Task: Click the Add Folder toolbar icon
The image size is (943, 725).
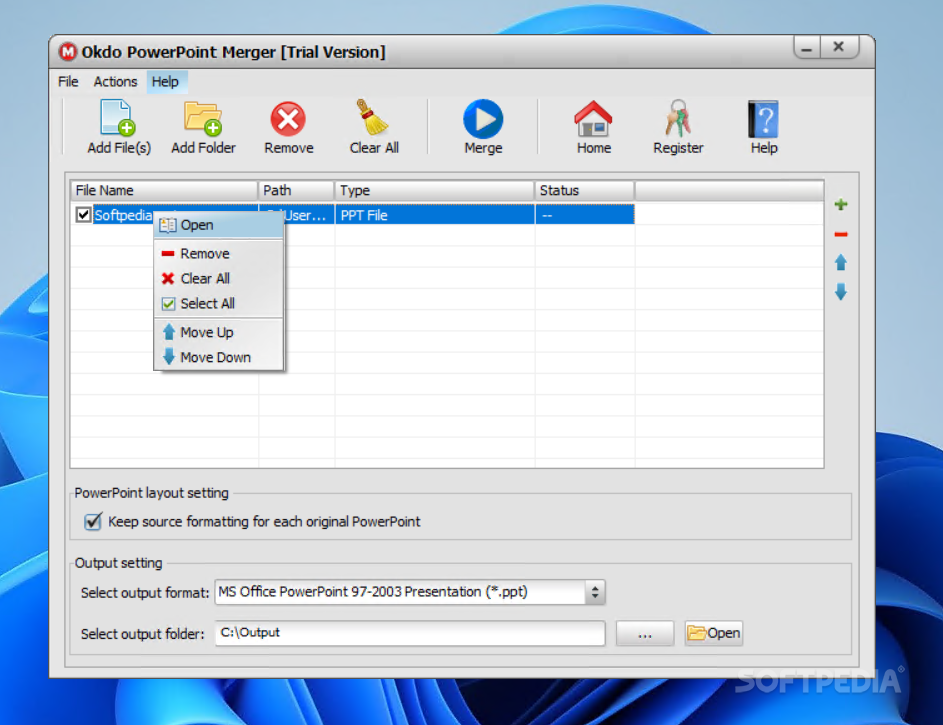Action: pyautogui.click(x=203, y=118)
